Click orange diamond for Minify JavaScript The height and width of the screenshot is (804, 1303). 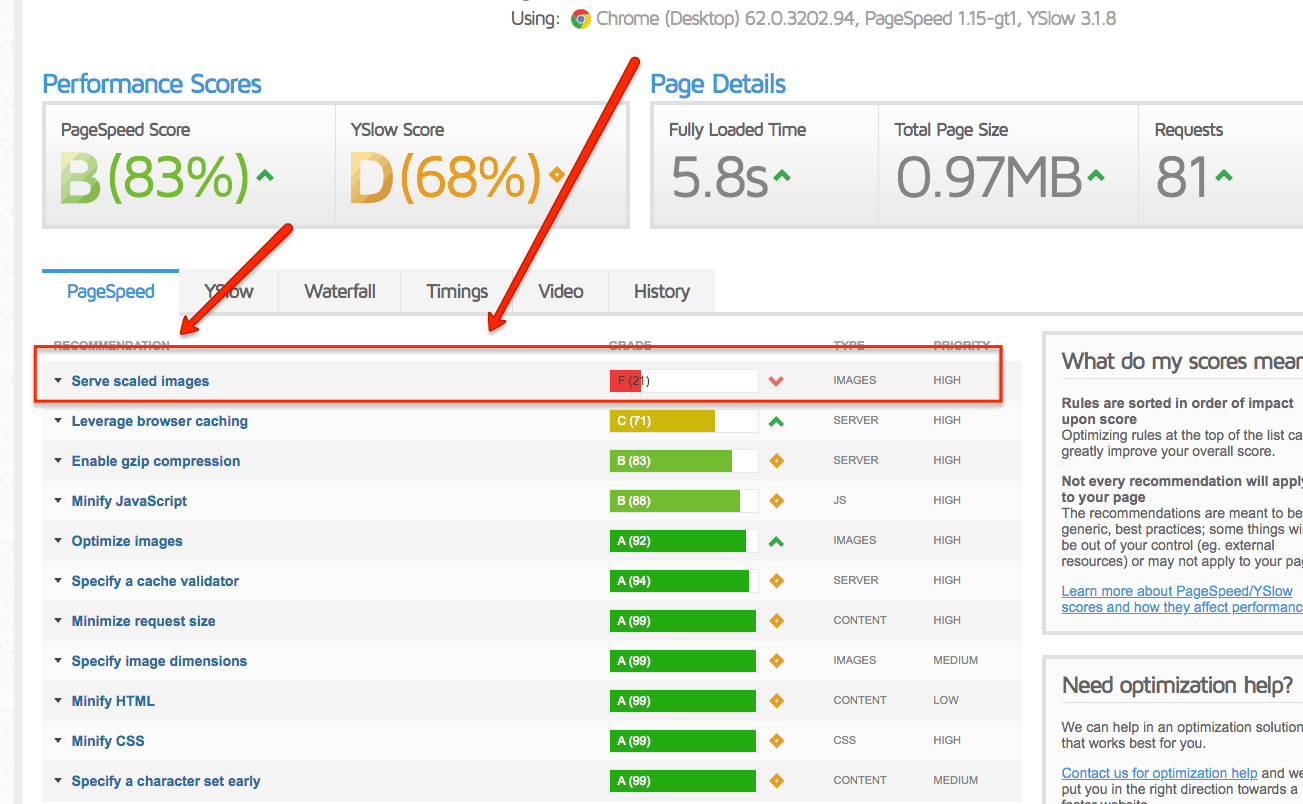776,501
